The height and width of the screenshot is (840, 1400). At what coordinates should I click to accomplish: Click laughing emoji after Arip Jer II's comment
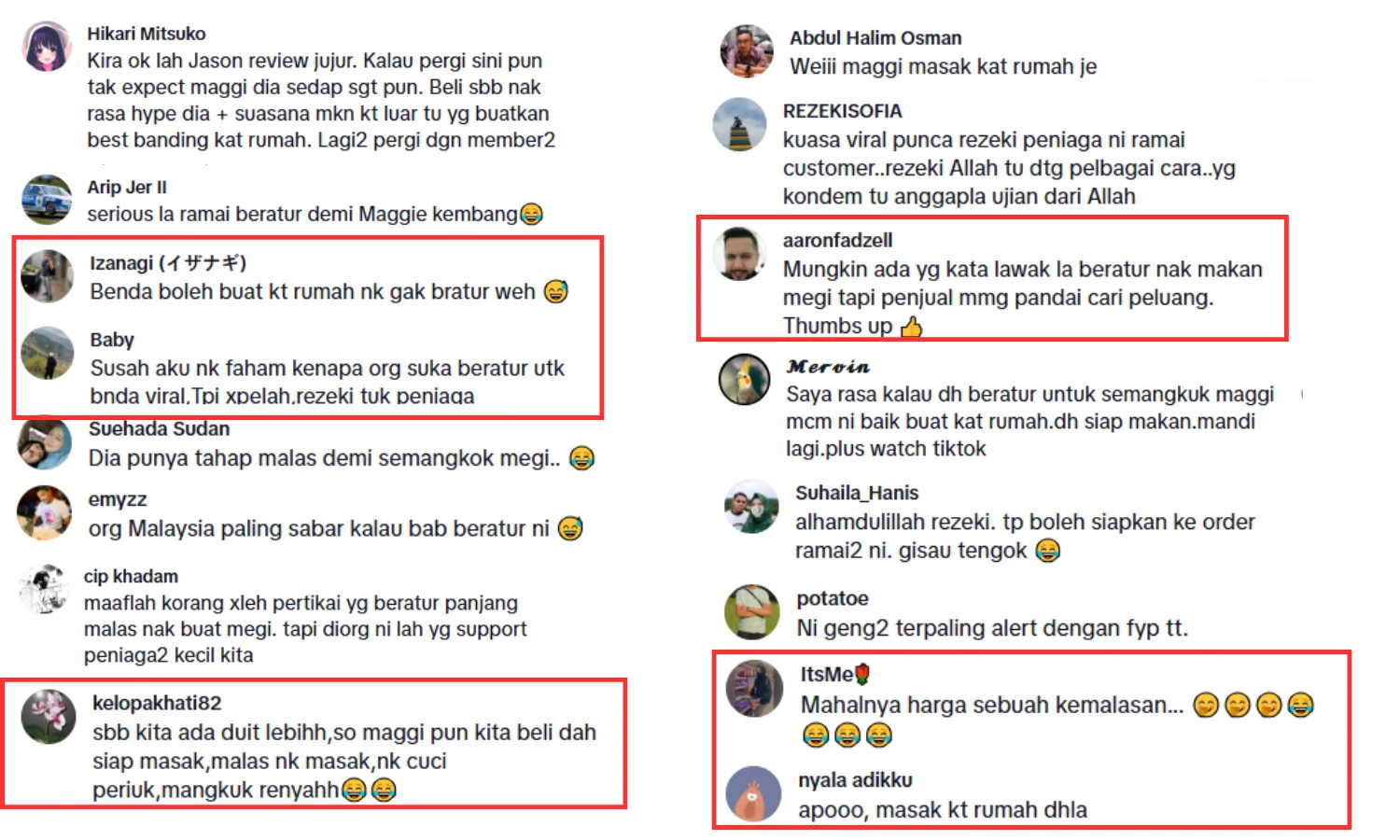pos(530,215)
